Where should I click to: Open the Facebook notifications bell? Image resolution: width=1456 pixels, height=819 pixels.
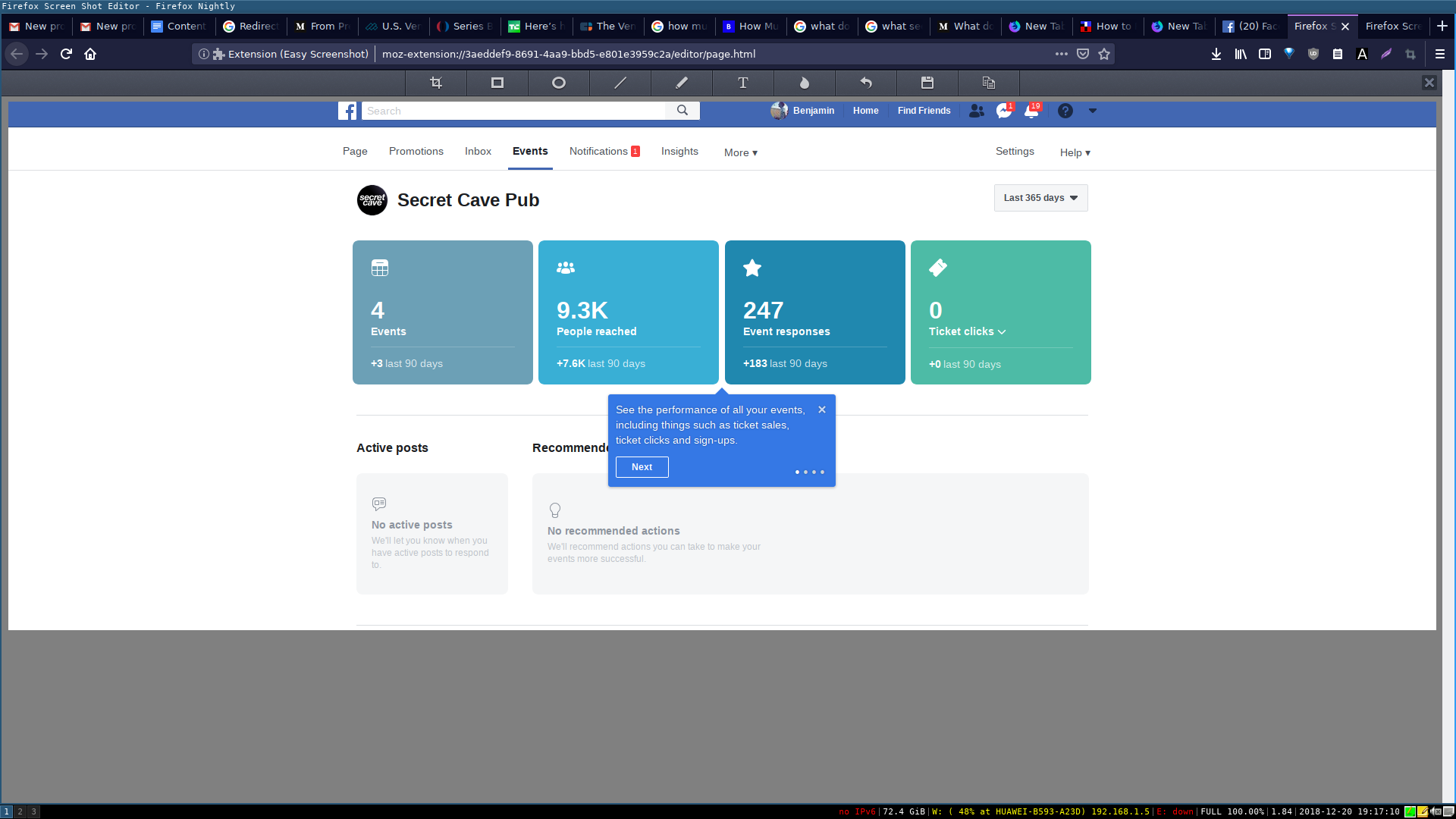pyautogui.click(x=1031, y=111)
